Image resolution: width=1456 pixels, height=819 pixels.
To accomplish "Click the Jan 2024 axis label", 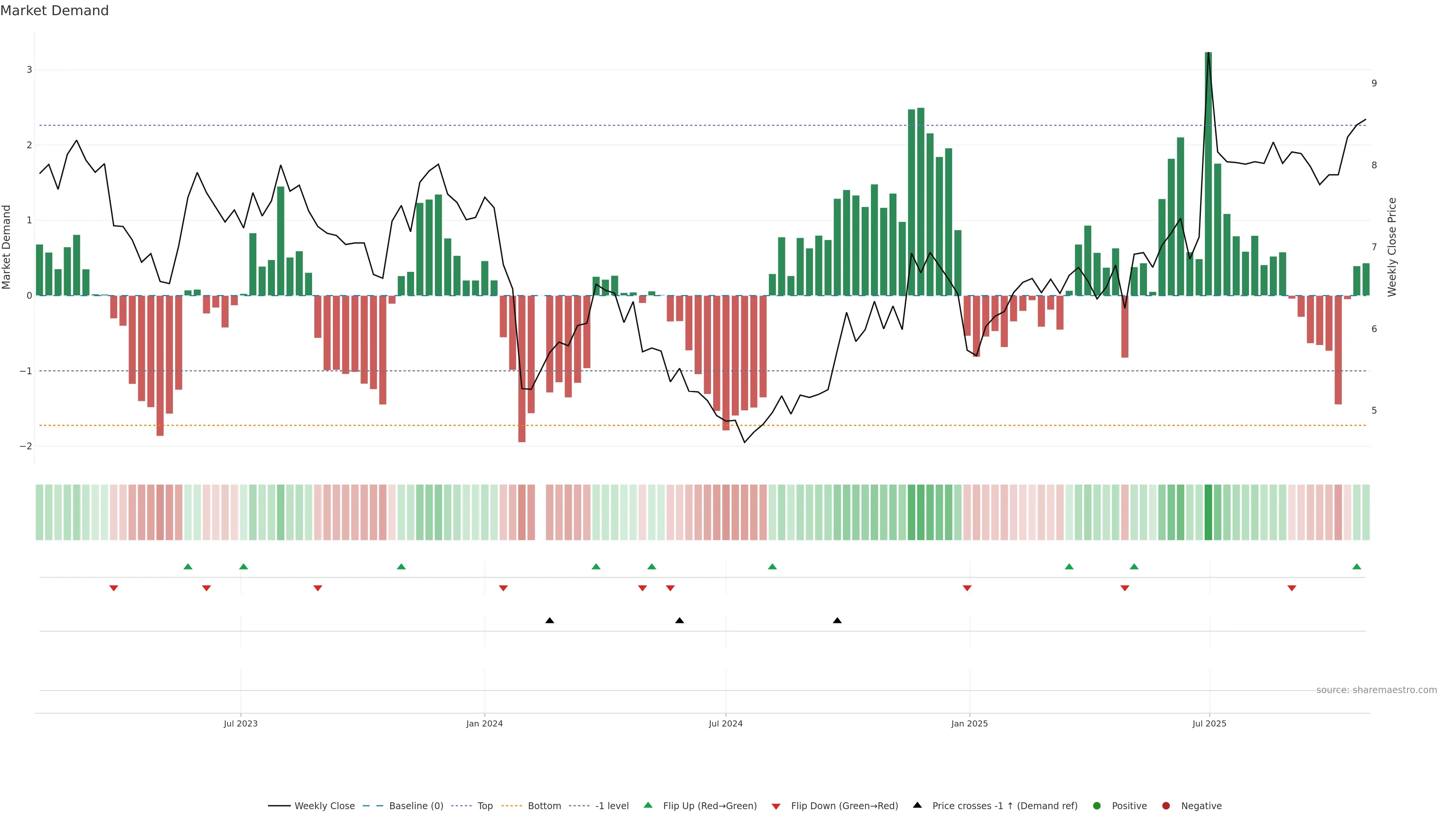I will pyautogui.click(x=485, y=724).
